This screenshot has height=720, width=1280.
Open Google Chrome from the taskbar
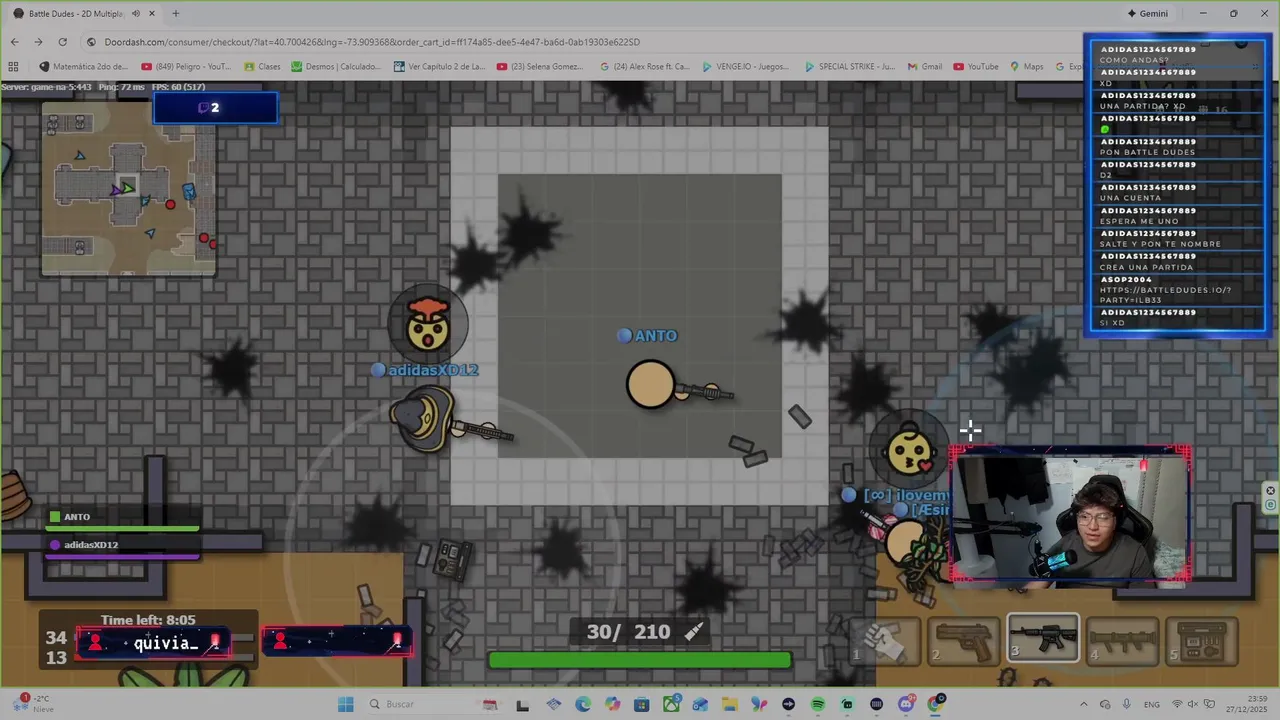pos(935,704)
